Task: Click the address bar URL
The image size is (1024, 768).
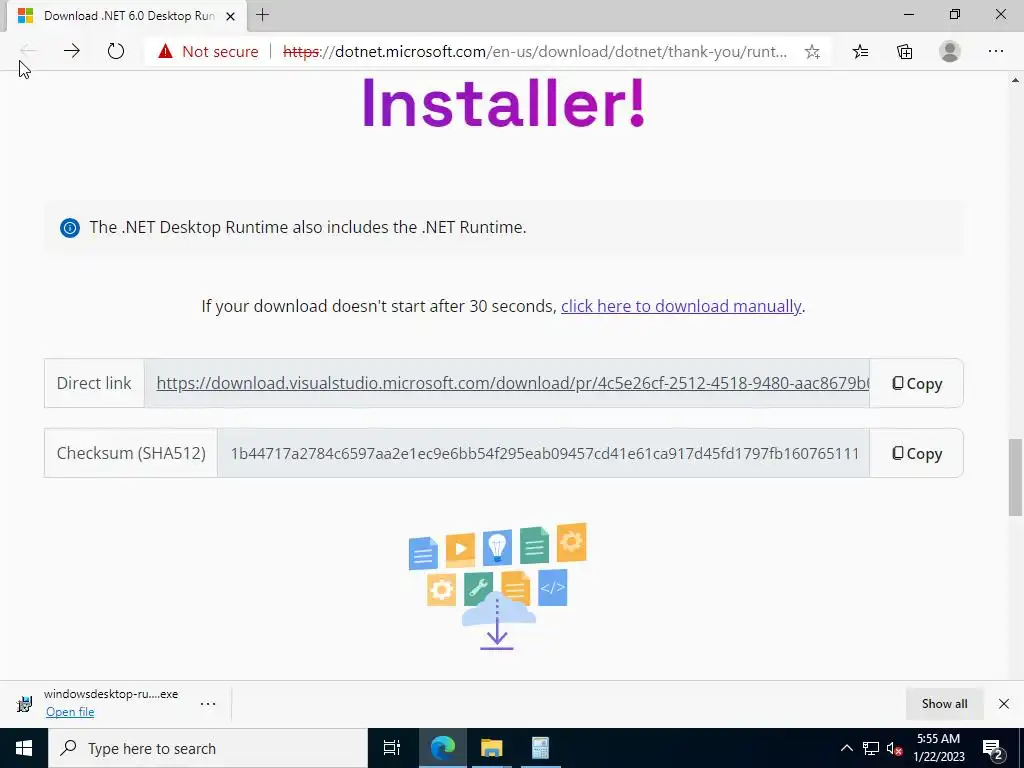Action: [x=536, y=52]
